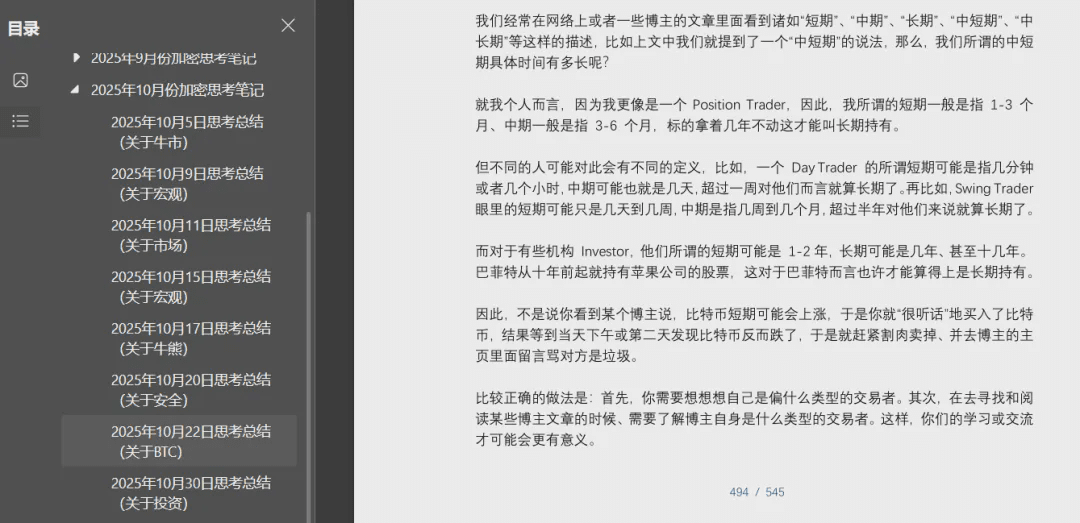Open the 2025年9月份加密思考笔记 bookmark
This screenshot has width=1080, height=523.
coord(173,58)
